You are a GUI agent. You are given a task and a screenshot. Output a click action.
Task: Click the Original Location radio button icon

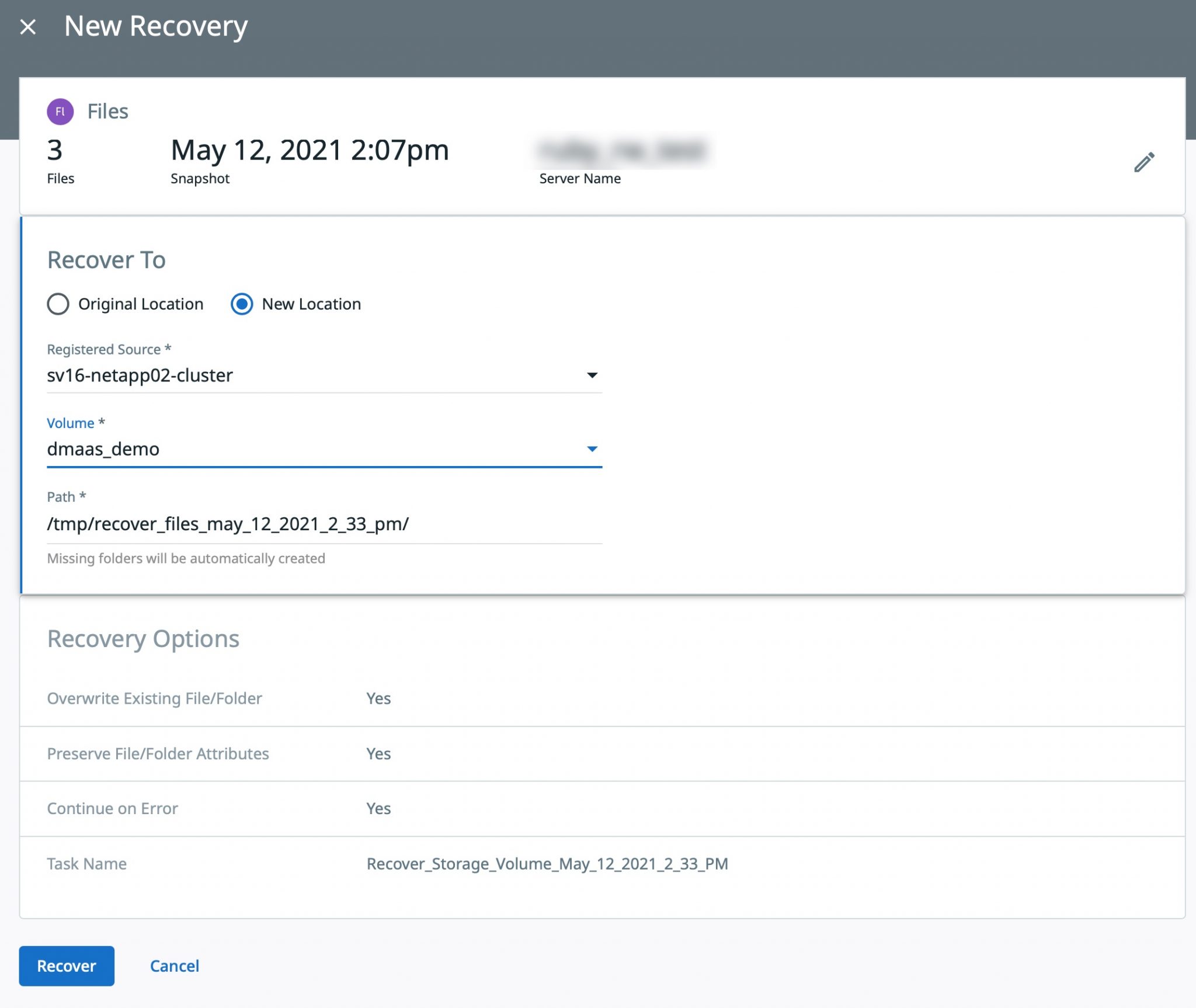click(x=58, y=304)
